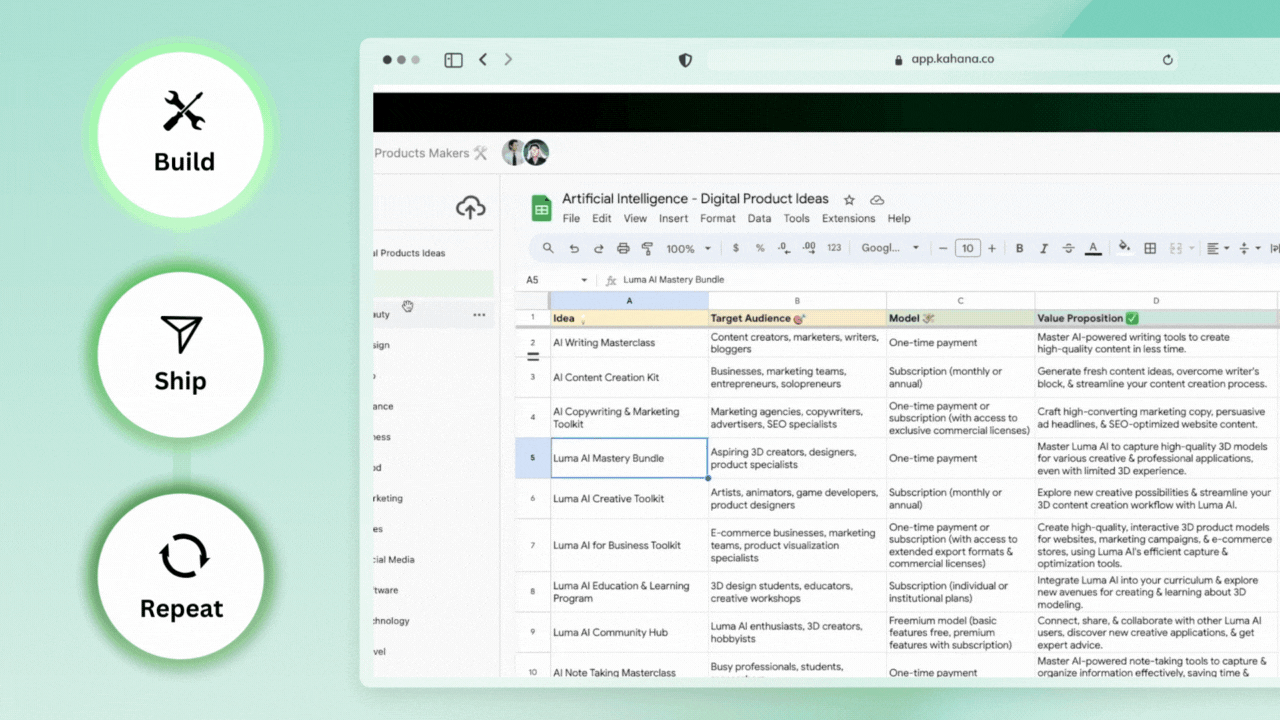Click the Value Proposition header cell
Viewport: 1280px width, 720px height.
[x=1157, y=319]
